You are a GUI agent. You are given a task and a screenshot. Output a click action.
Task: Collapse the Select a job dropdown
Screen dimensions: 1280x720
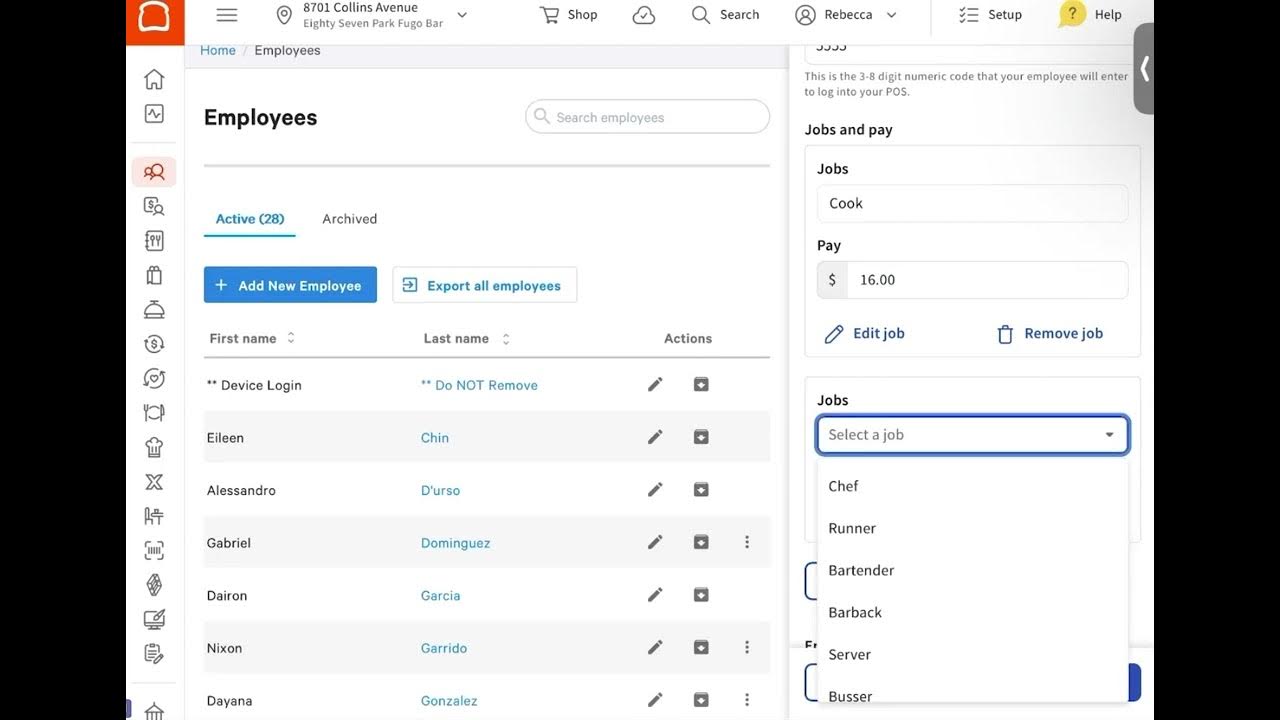click(x=1109, y=435)
